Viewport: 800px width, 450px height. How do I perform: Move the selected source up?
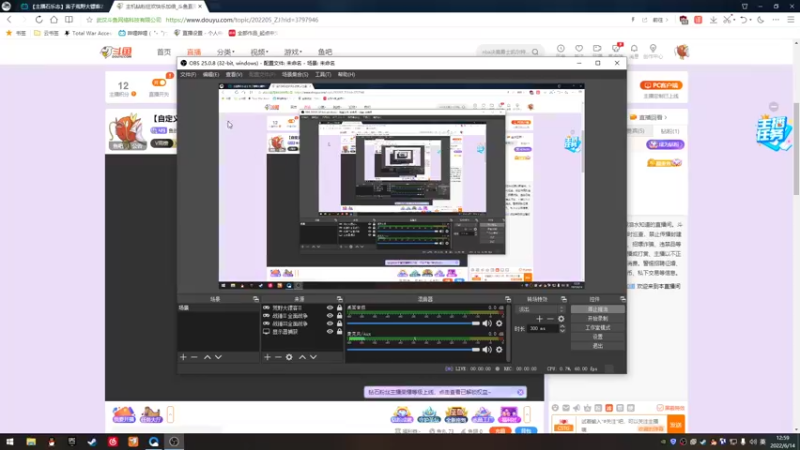(302, 357)
